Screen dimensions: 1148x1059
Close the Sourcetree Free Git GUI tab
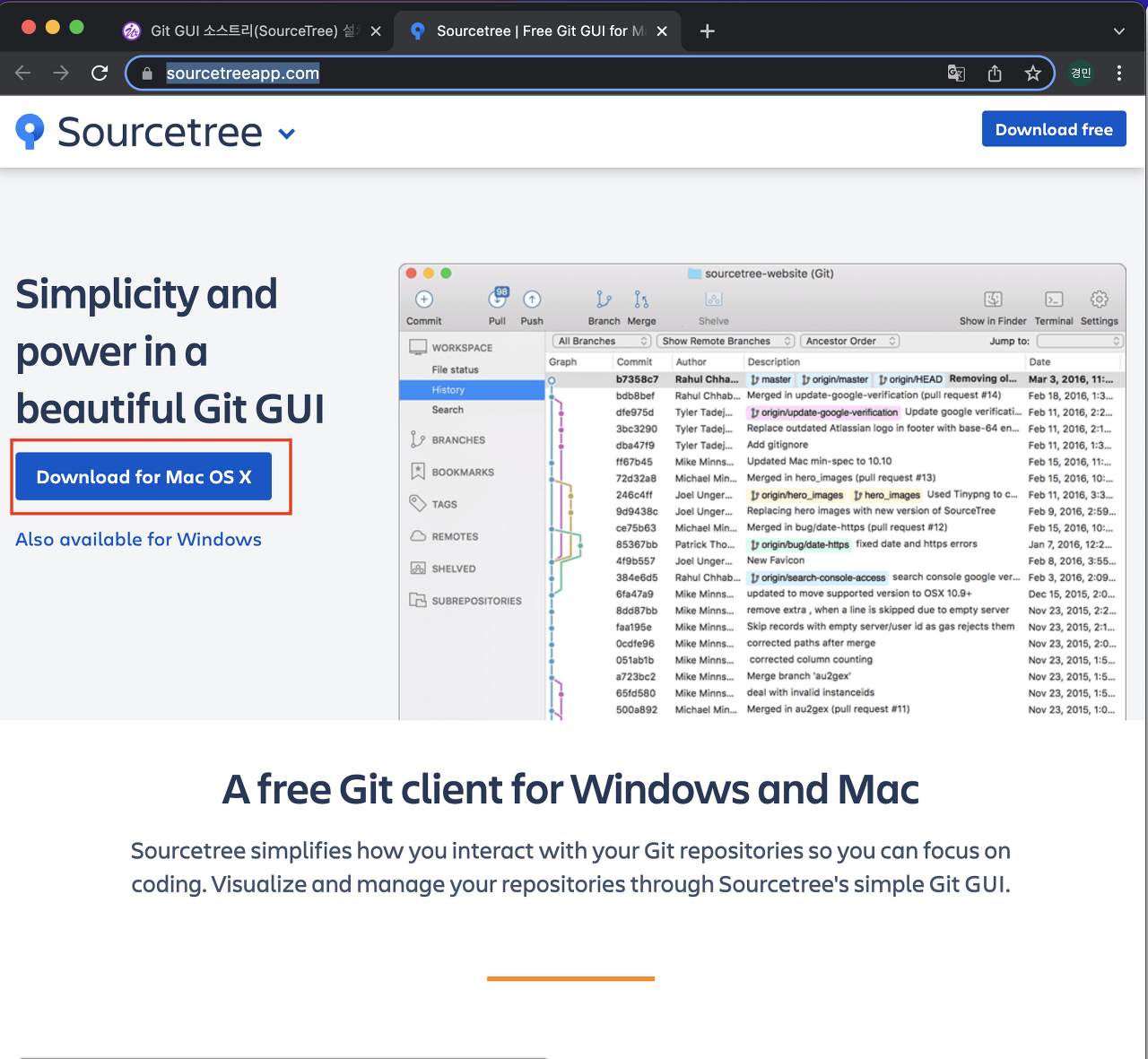[x=662, y=31]
